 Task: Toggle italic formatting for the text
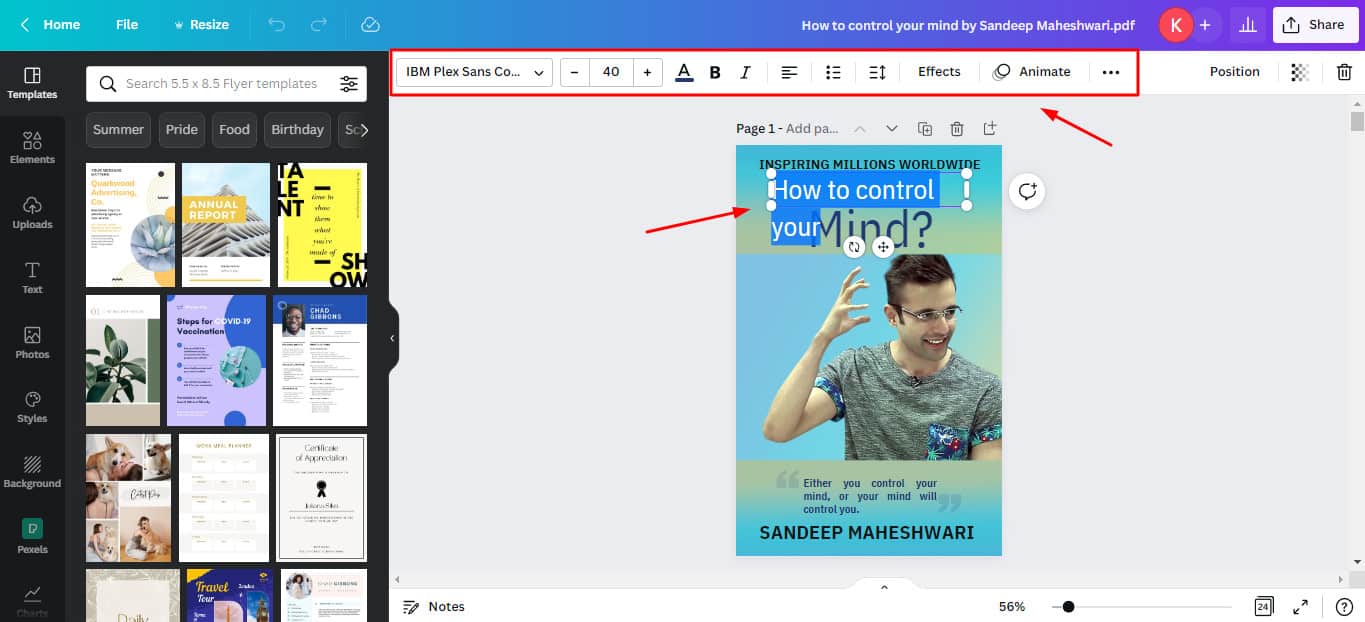tap(745, 72)
